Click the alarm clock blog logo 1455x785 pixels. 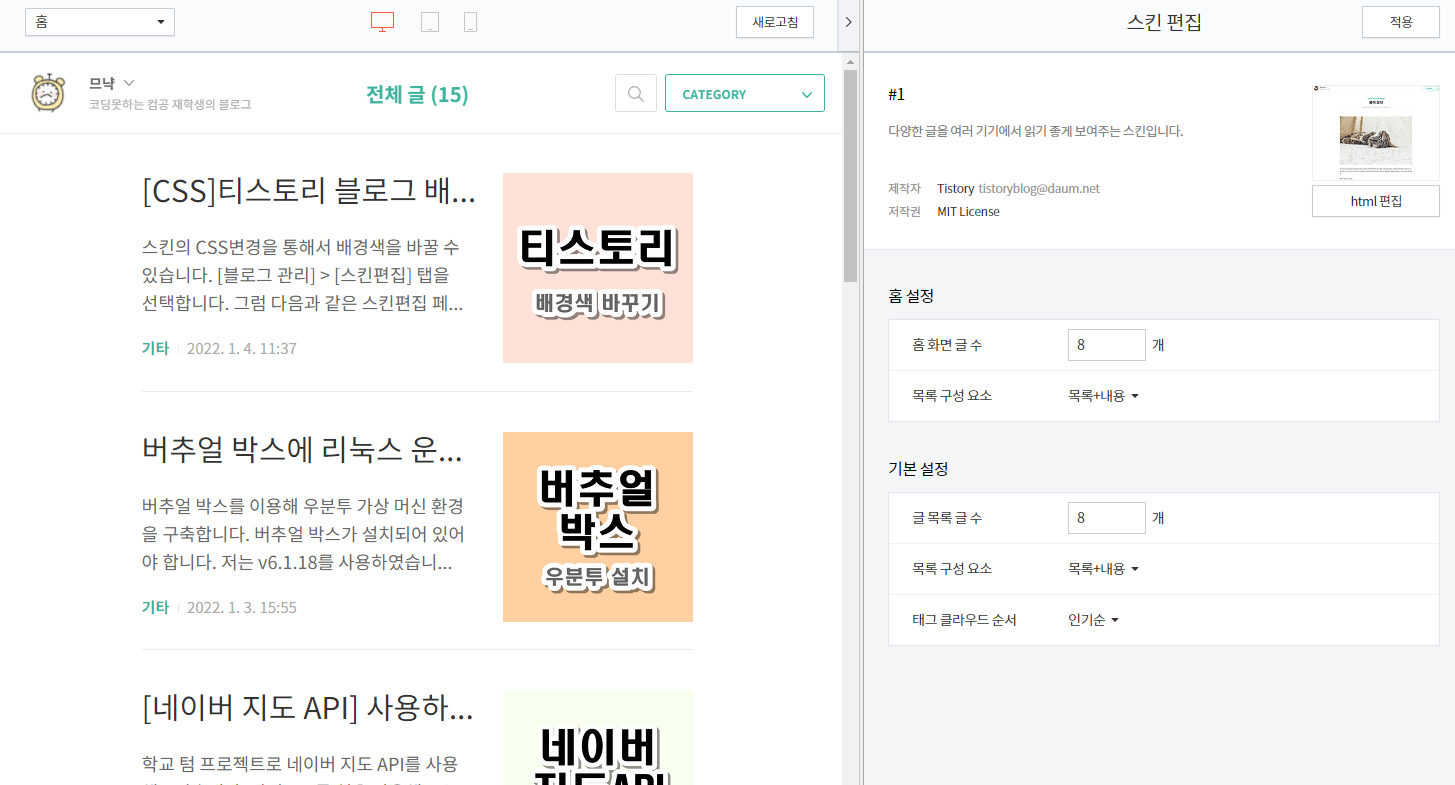(x=47, y=92)
